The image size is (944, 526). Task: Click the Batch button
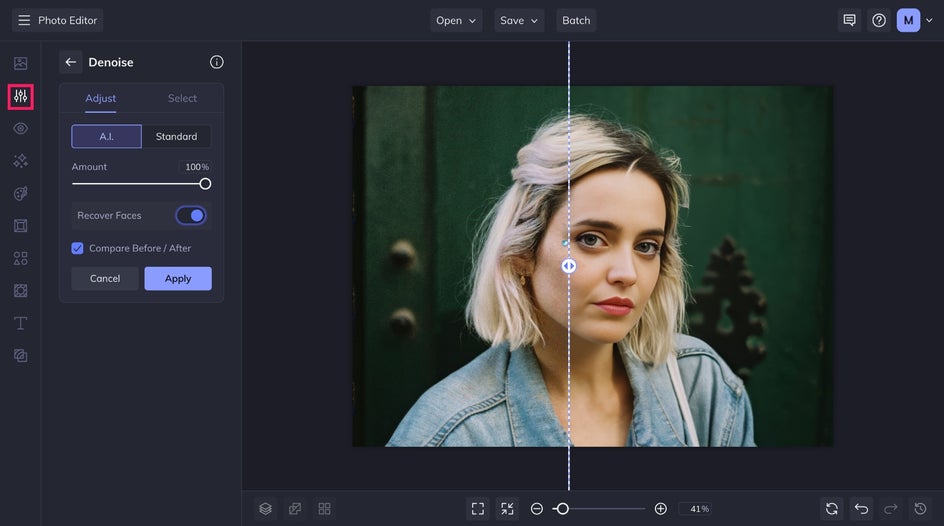tap(576, 20)
